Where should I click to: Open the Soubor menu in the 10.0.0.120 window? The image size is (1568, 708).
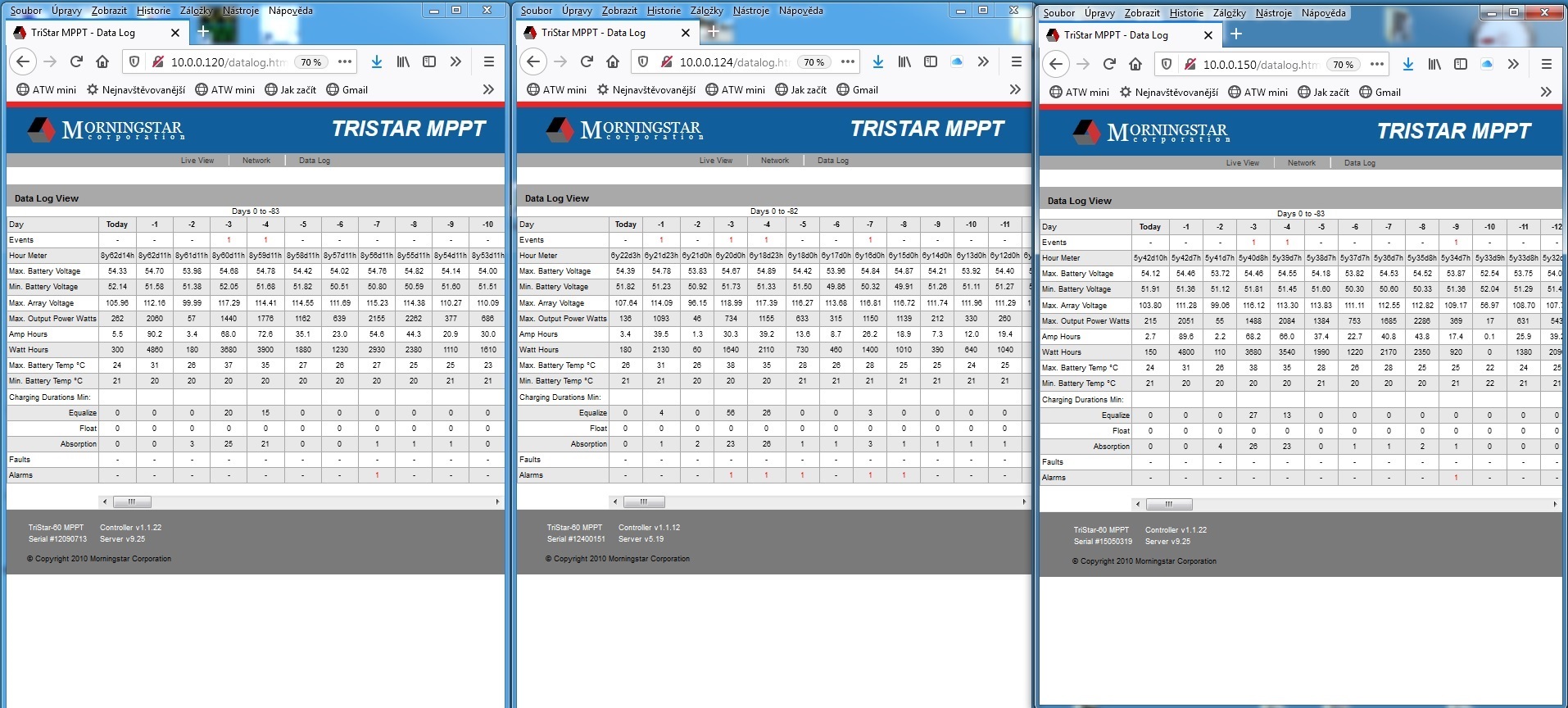tap(26, 11)
